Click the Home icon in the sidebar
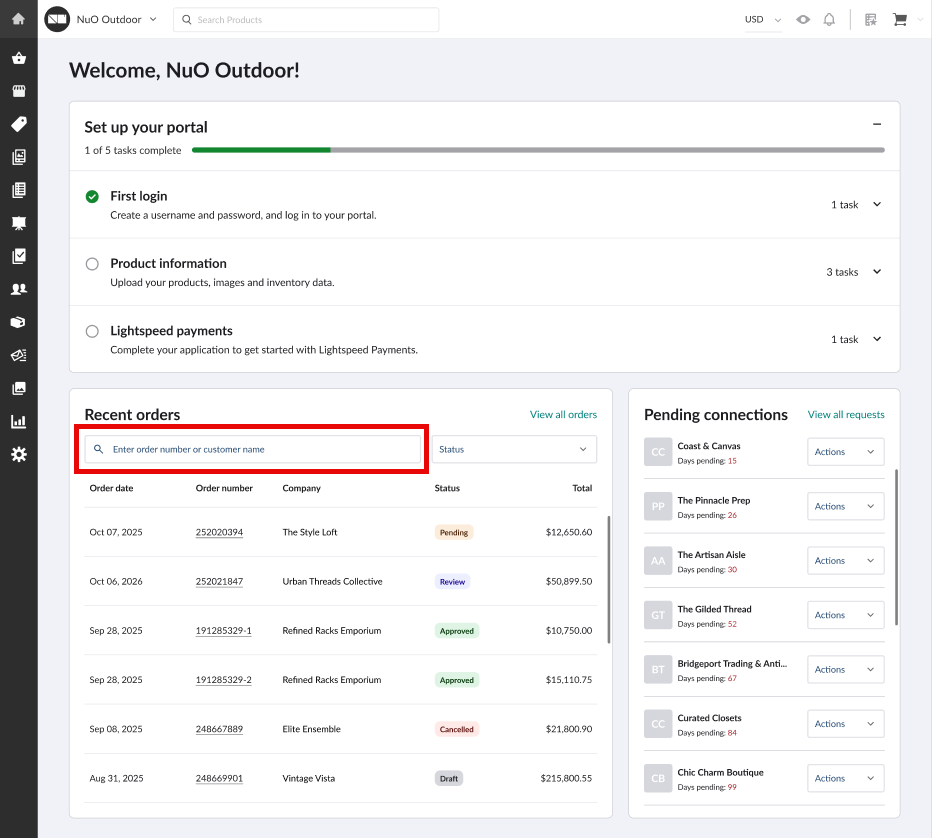 18,19
